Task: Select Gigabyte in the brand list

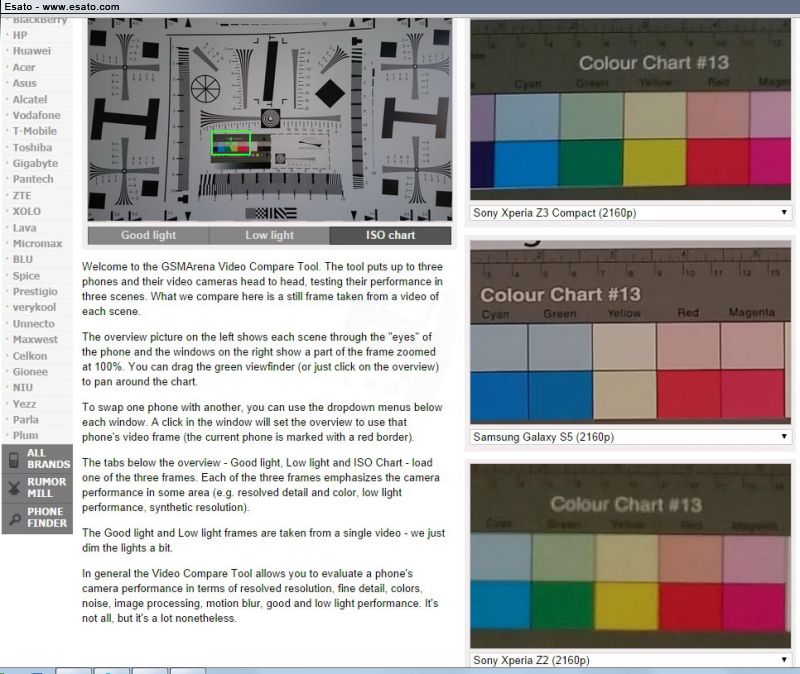Action: pyautogui.click(x=35, y=163)
